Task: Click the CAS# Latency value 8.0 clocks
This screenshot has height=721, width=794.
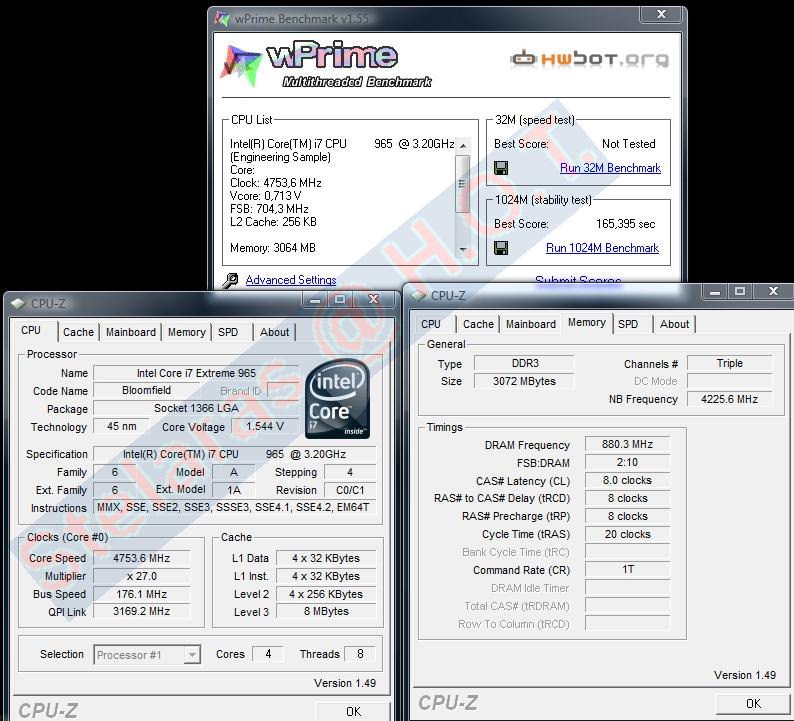Action: coord(627,480)
